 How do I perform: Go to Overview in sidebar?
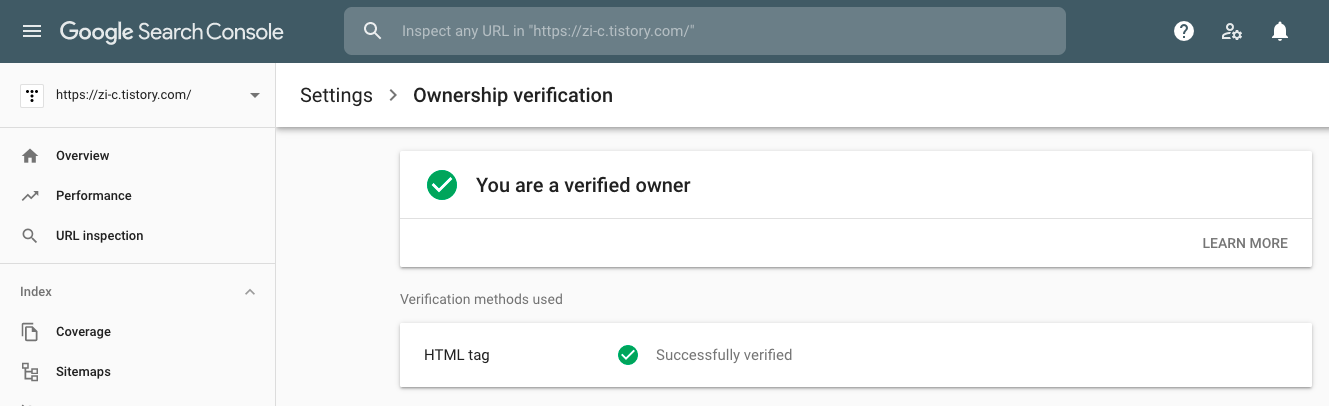pyautogui.click(x=83, y=156)
